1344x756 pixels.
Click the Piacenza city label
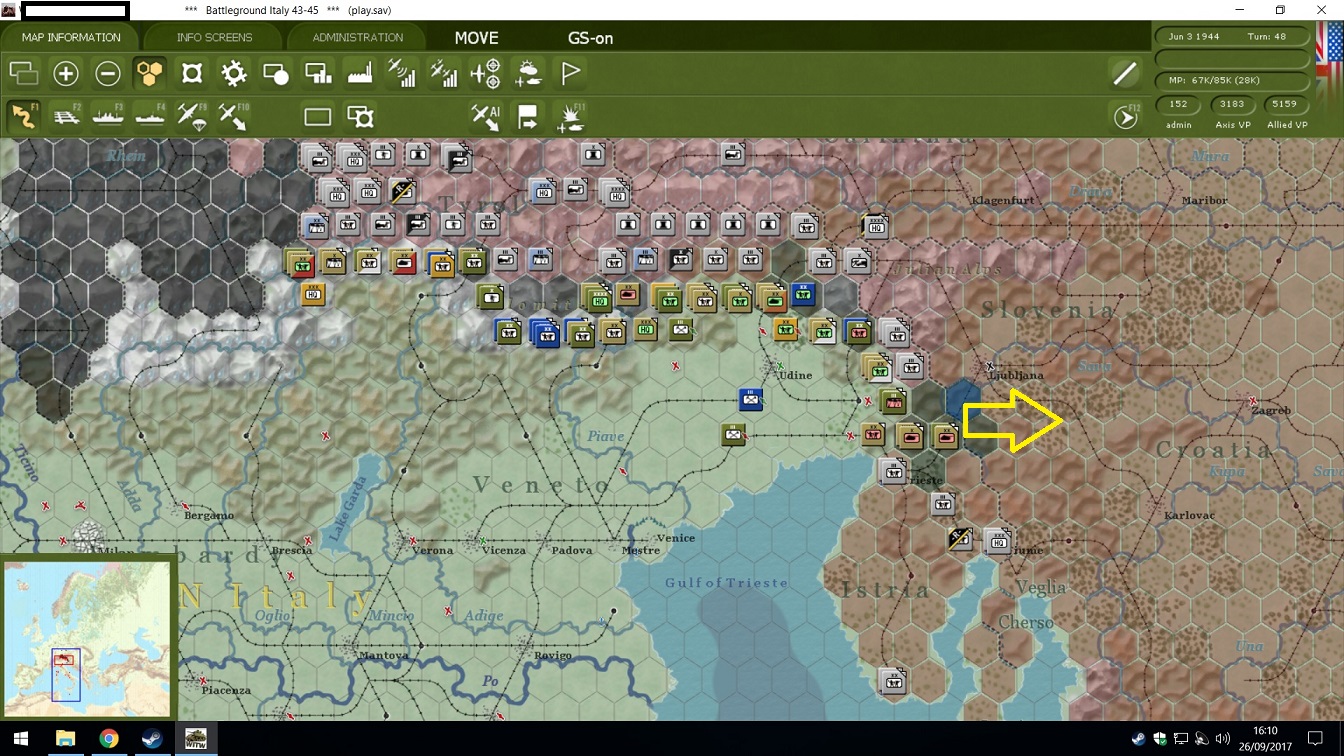tap(227, 691)
